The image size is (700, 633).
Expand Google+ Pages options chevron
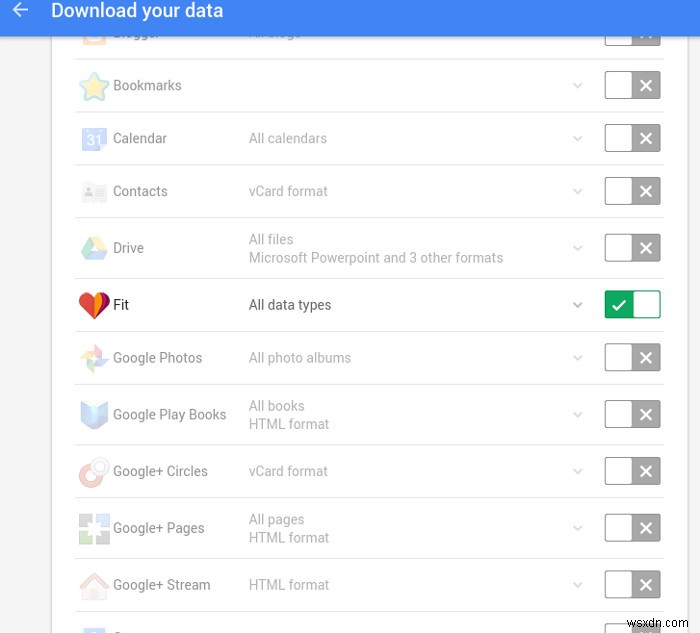tap(578, 529)
